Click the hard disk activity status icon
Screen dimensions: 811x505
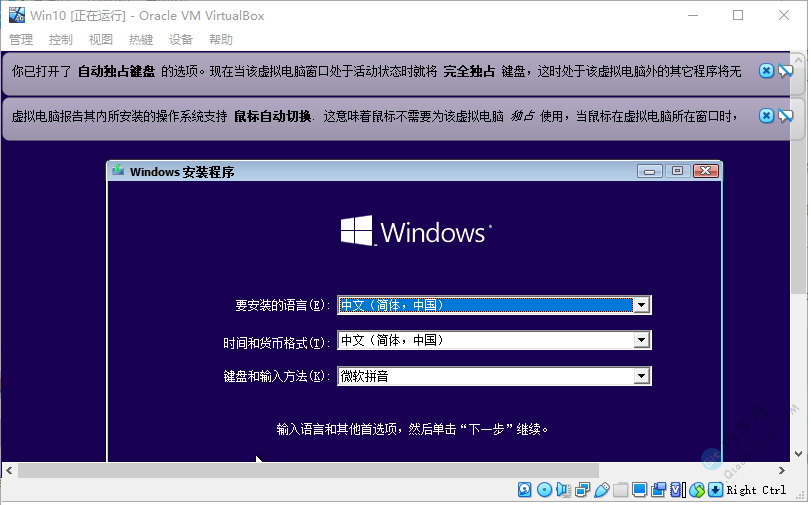pos(524,489)
